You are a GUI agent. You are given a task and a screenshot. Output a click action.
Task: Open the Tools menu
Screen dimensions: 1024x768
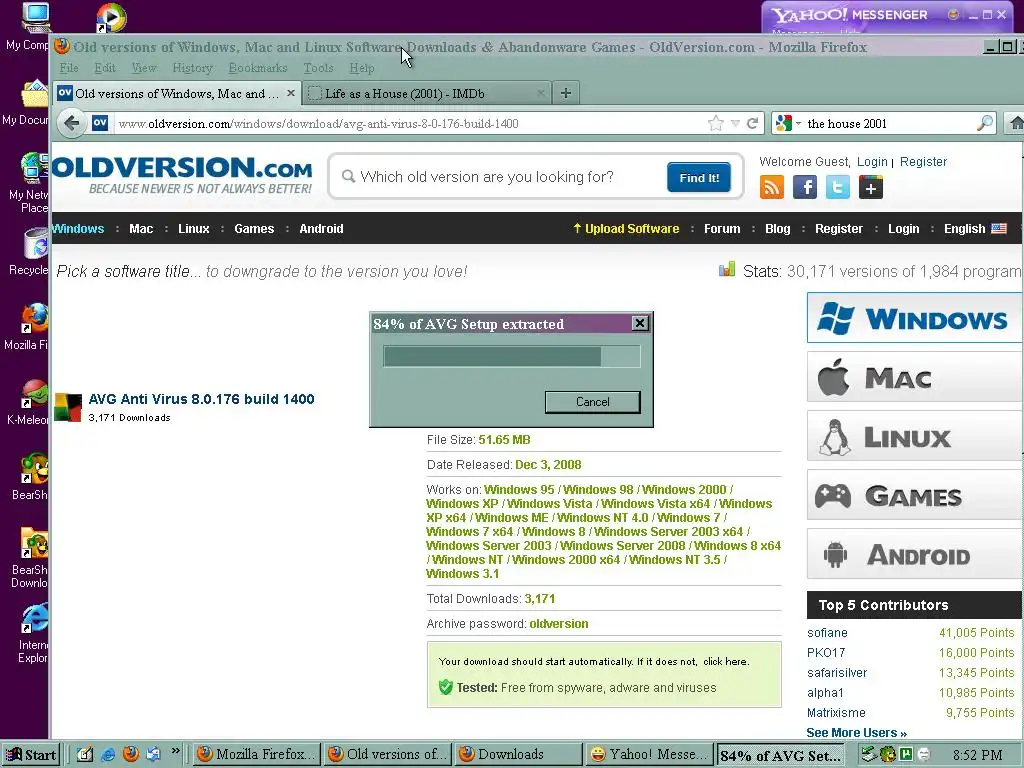click(318, 68)
